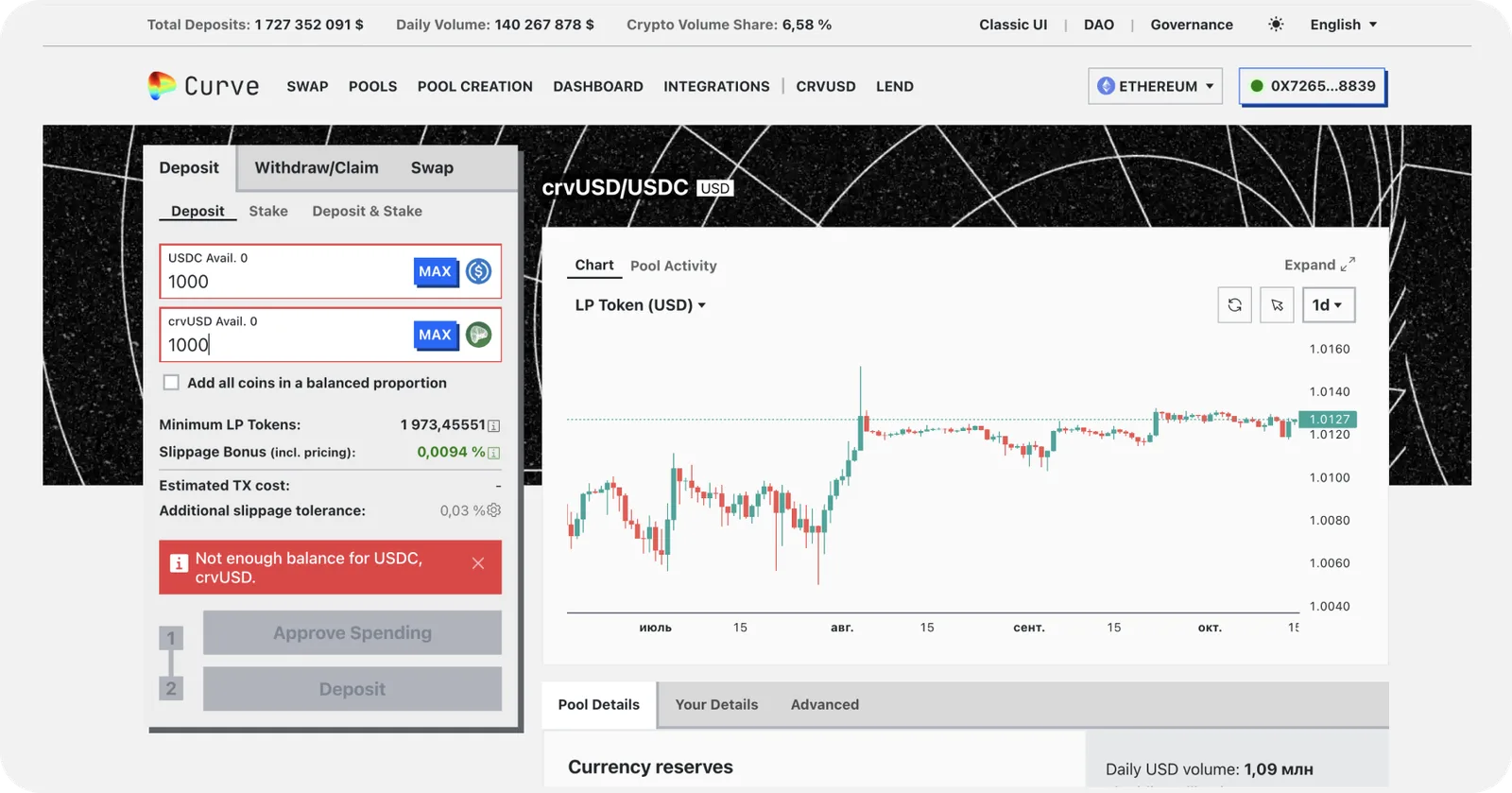Click MAX button for USDC amount
The width and height of the screenshot is (1512, 793).
tap(436, 271)
